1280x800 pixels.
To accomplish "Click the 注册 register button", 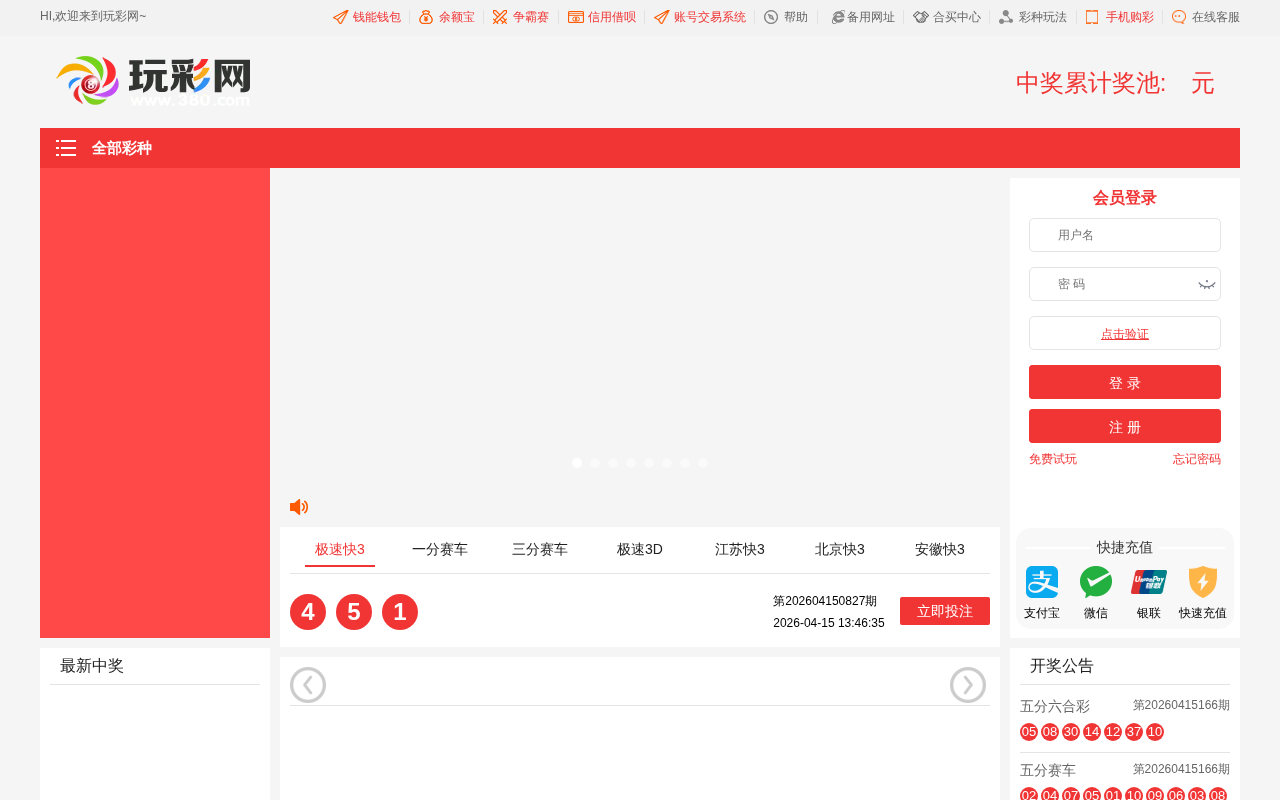I will 1125,426.
